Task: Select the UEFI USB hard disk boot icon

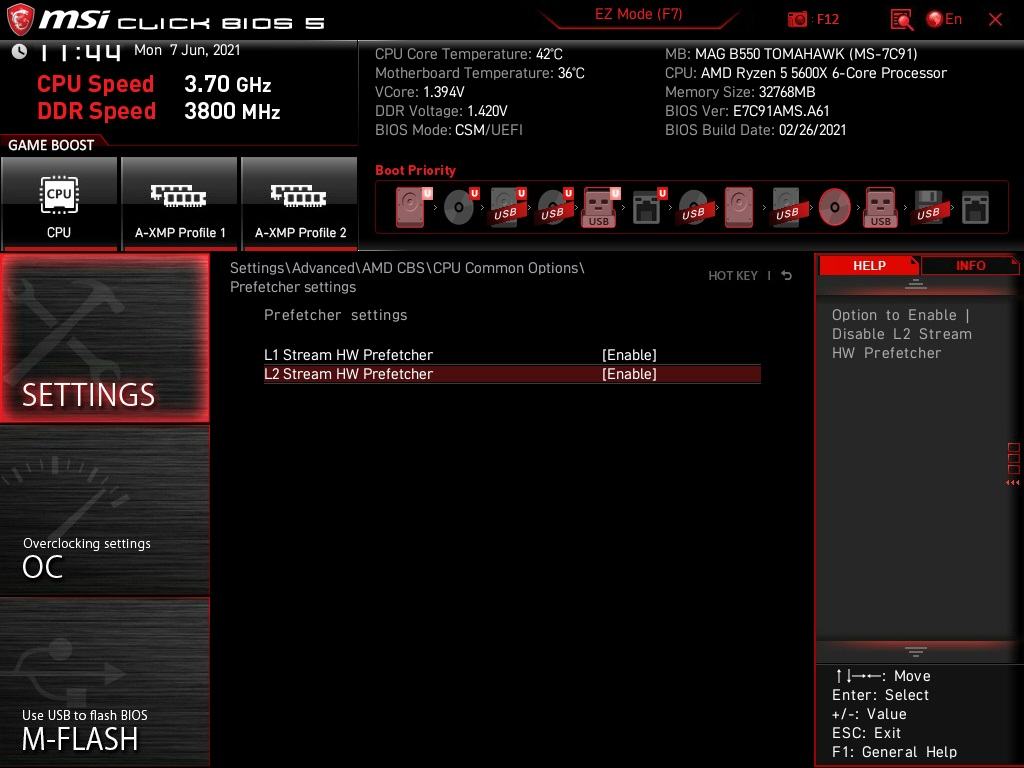Action: coord(508,207)
